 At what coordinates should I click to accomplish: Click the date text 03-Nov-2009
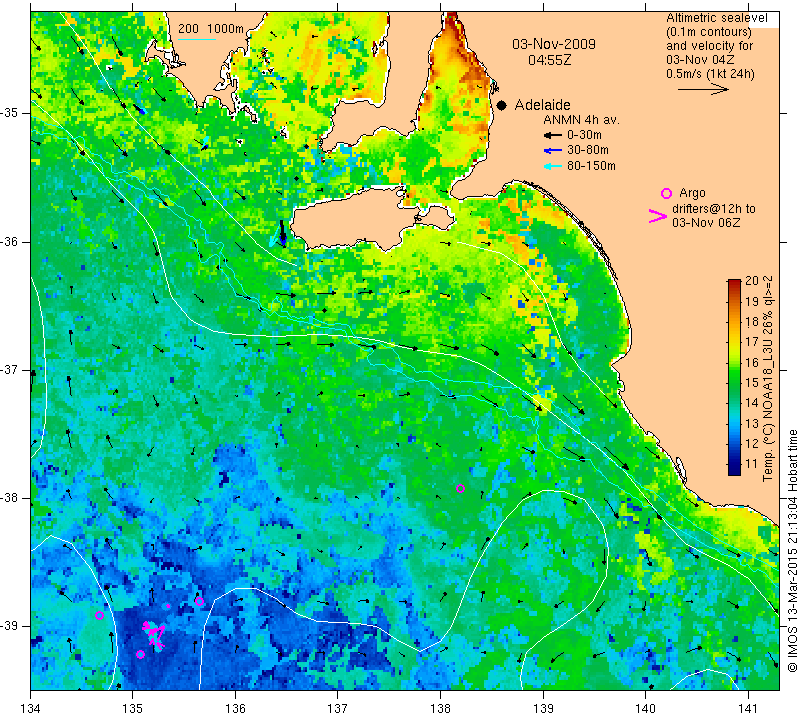point(554,44)
